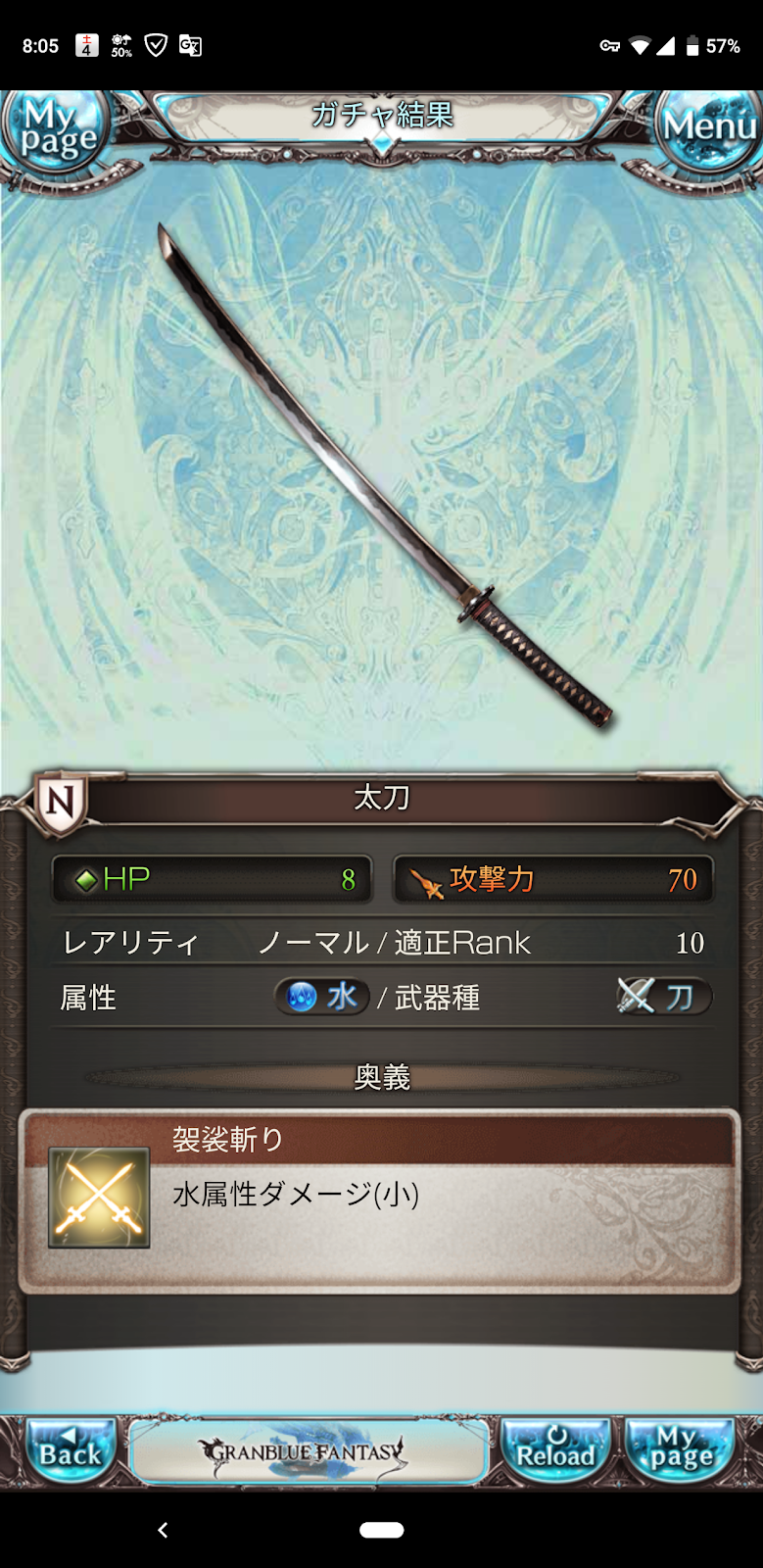Tap the Granblue Fantasy logo banner
Image resolution: width=763 pixels, height=1568 pixels.
309,1451
